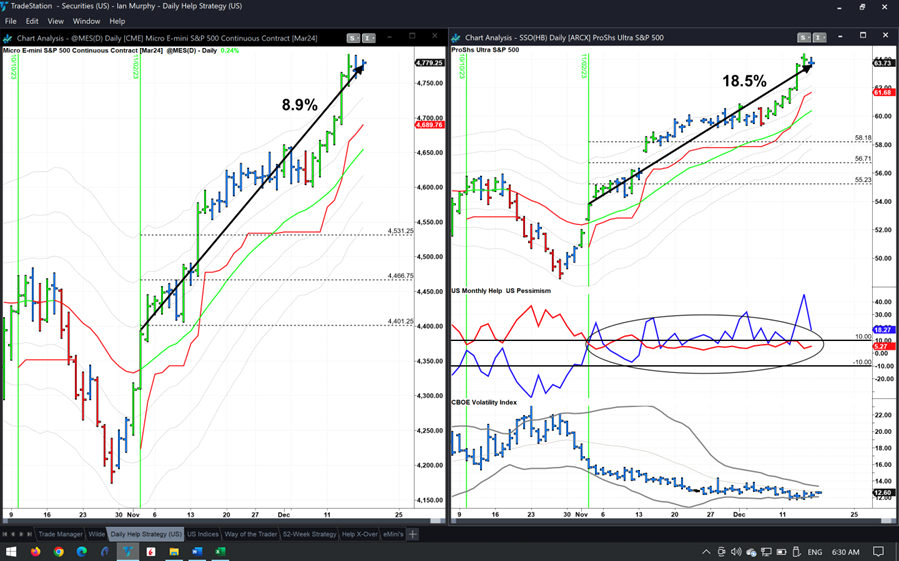
Task: Expand hidden system tray icons chevron
Action: pyautogui.click(x=706, y=551)
